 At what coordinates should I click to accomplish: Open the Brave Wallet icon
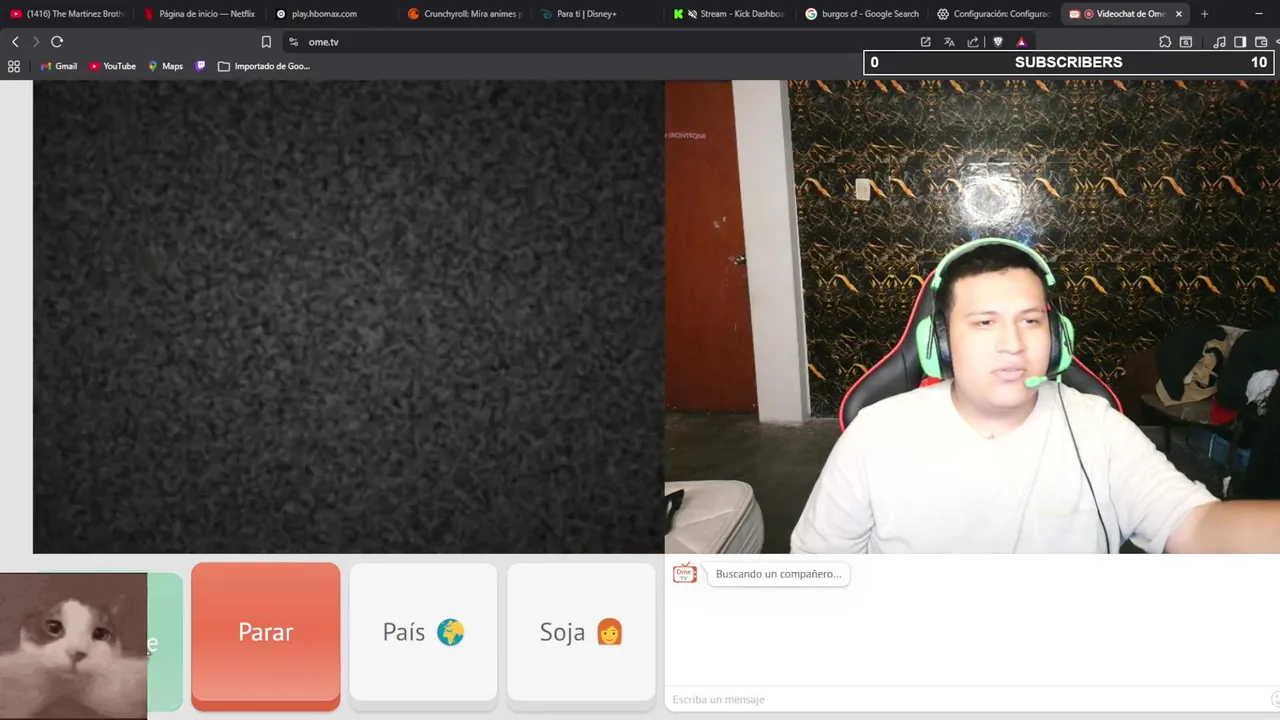(x=1261, y=42)
